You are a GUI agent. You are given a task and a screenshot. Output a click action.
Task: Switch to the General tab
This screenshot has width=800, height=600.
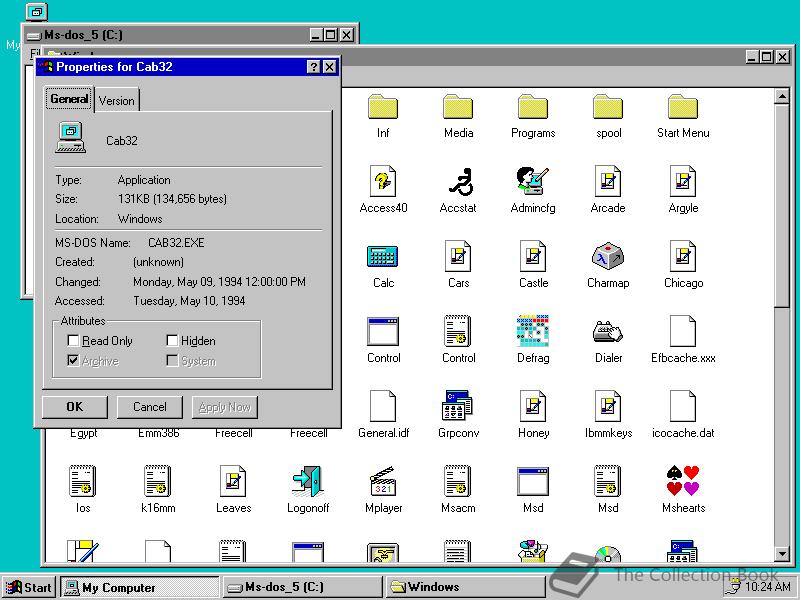(x=69, y=99)
